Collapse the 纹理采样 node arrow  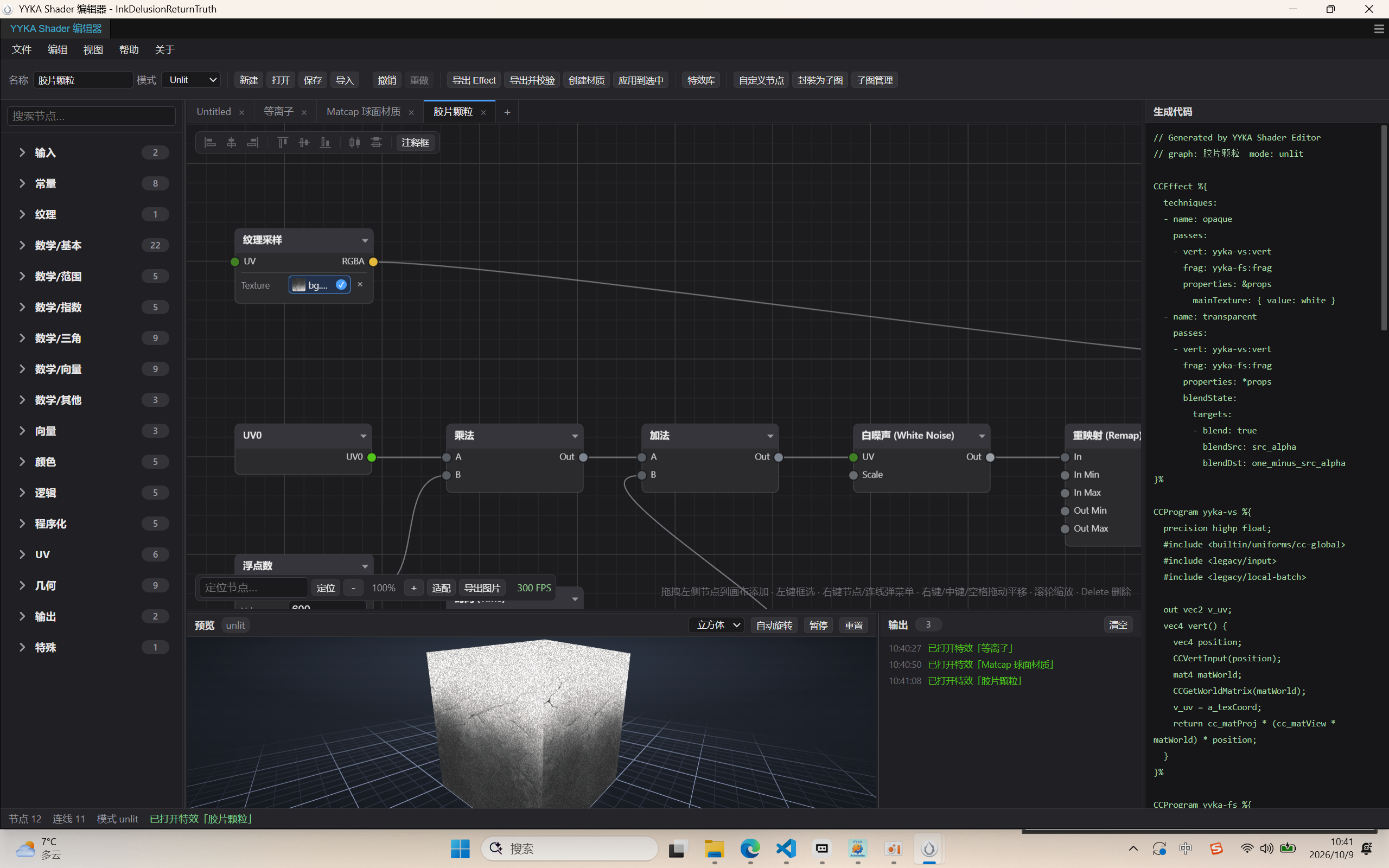click(365, 240)
